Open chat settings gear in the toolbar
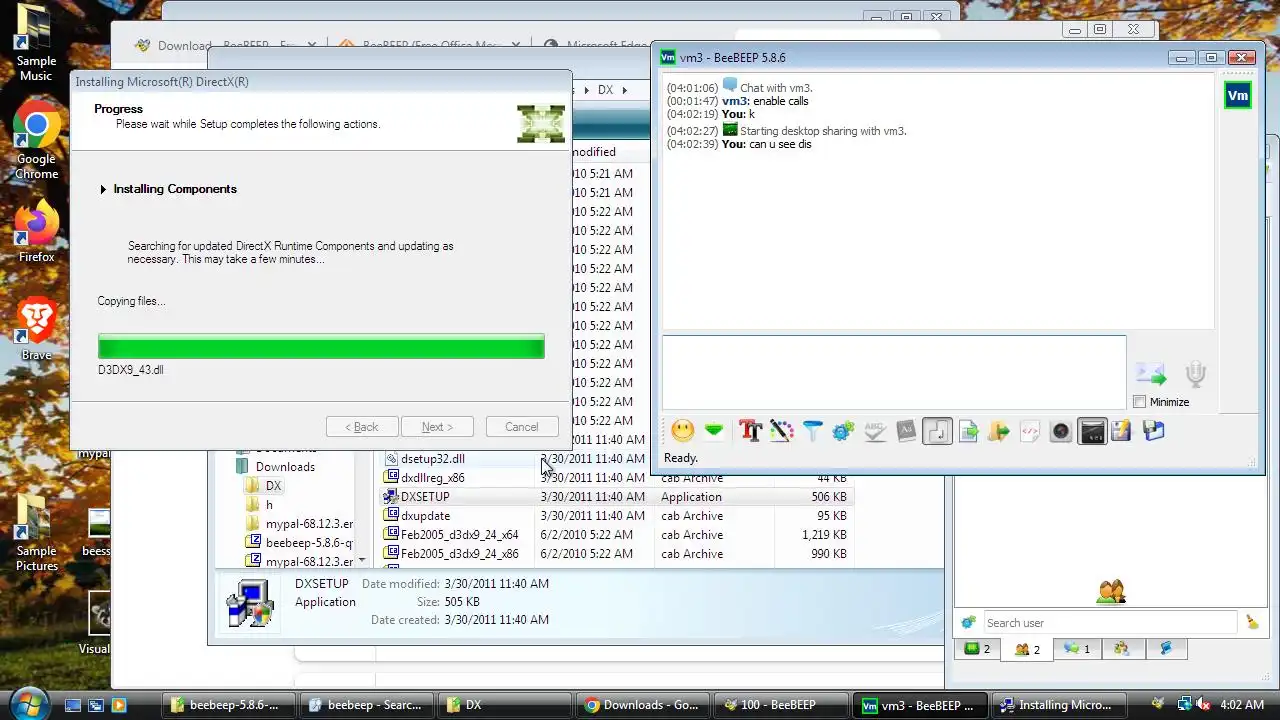The width and height of the screenshot is (1280, 720). [x=843, y=431]
